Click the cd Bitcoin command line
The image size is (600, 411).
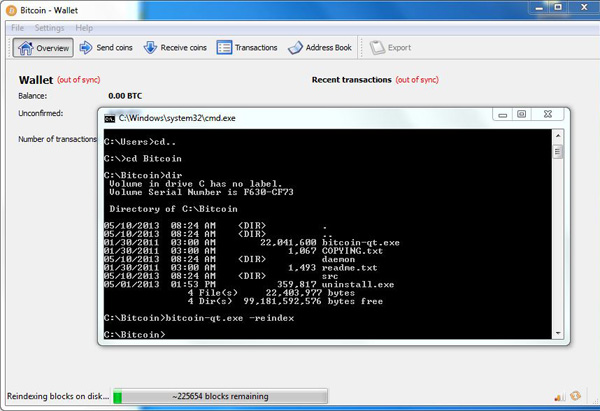(143, 159)
